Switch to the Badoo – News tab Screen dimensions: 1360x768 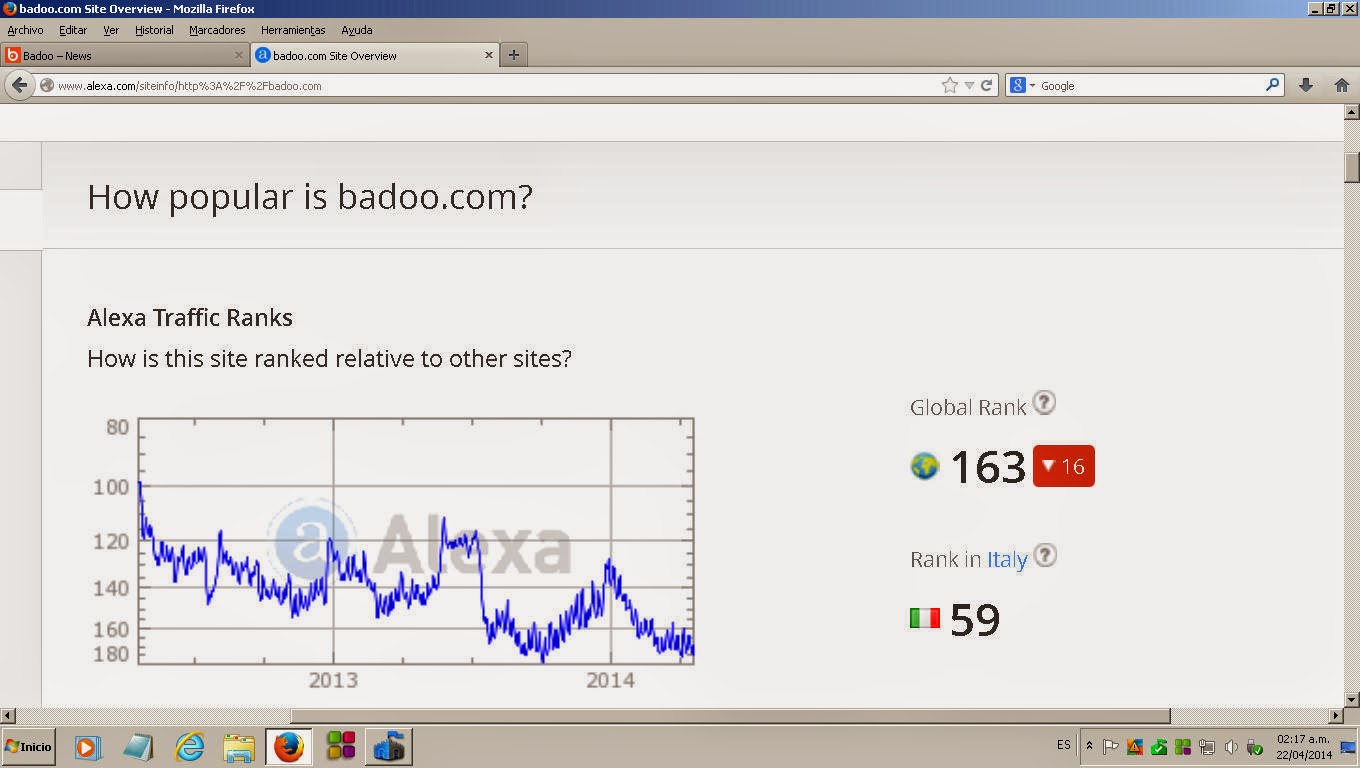tap(124, 55)
